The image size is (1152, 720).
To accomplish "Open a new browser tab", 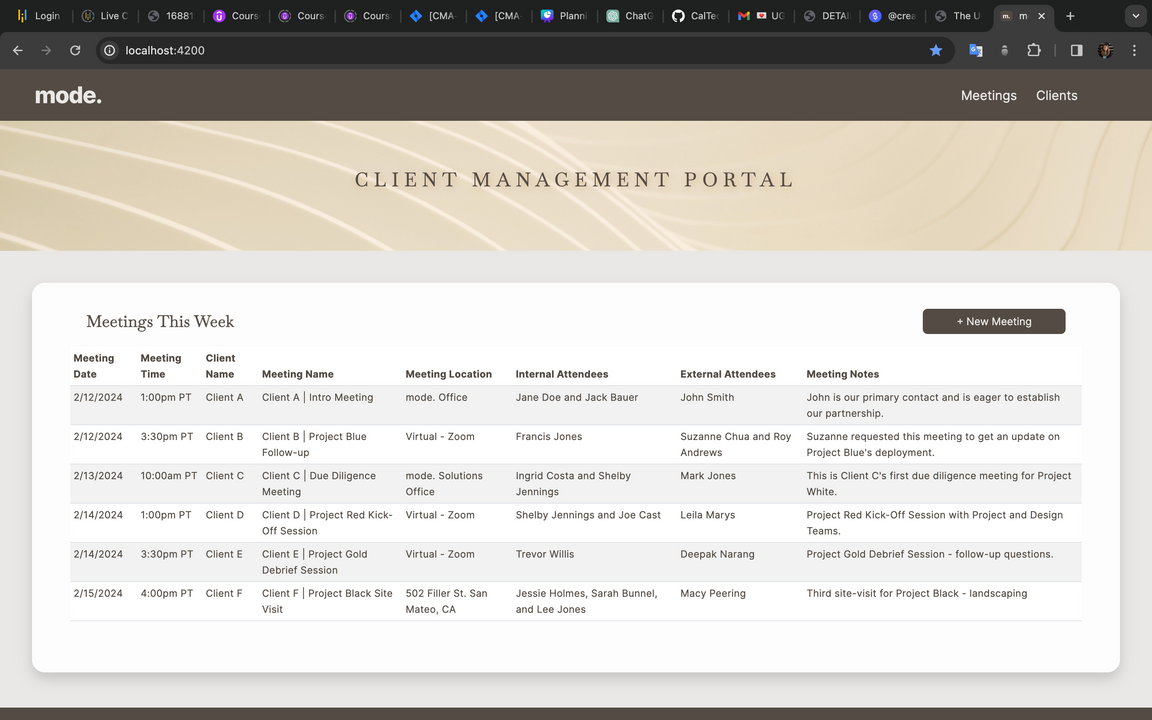I will [x=1070, y=16].
